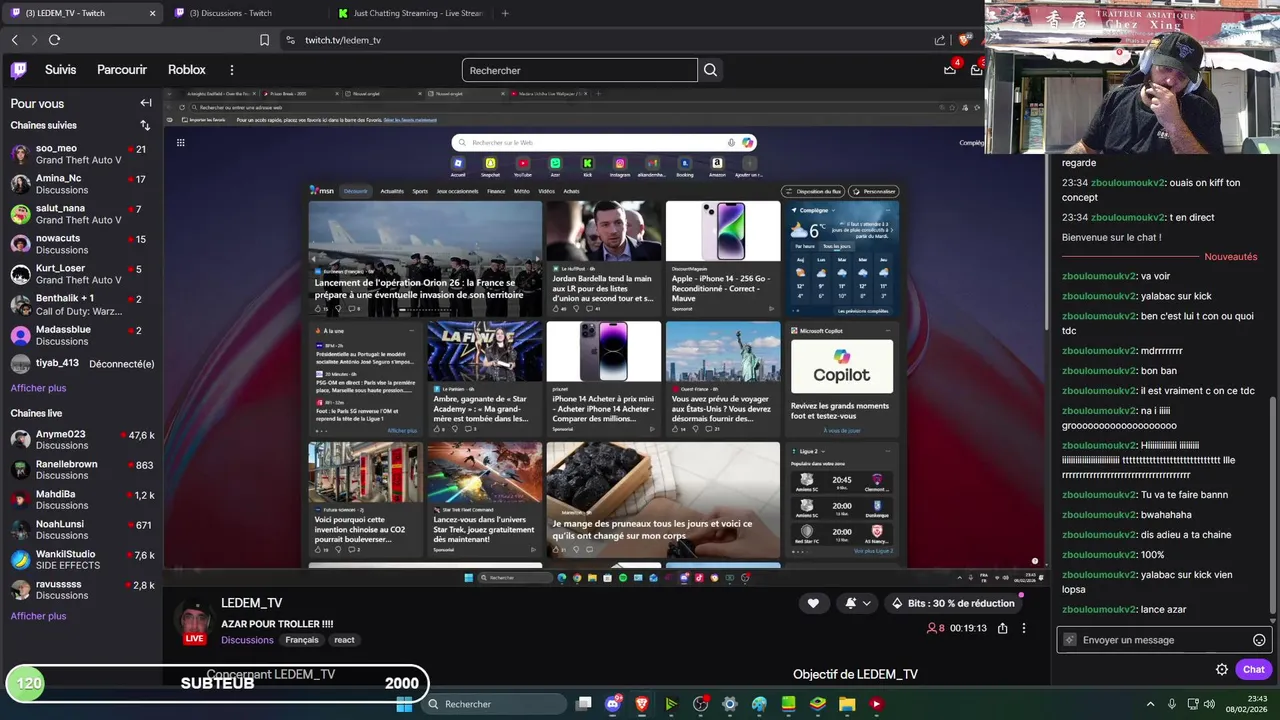The height and width of the screenshot is (720, 1280).
Task: Show hidden system tray icons
Action: [1150, 704]
